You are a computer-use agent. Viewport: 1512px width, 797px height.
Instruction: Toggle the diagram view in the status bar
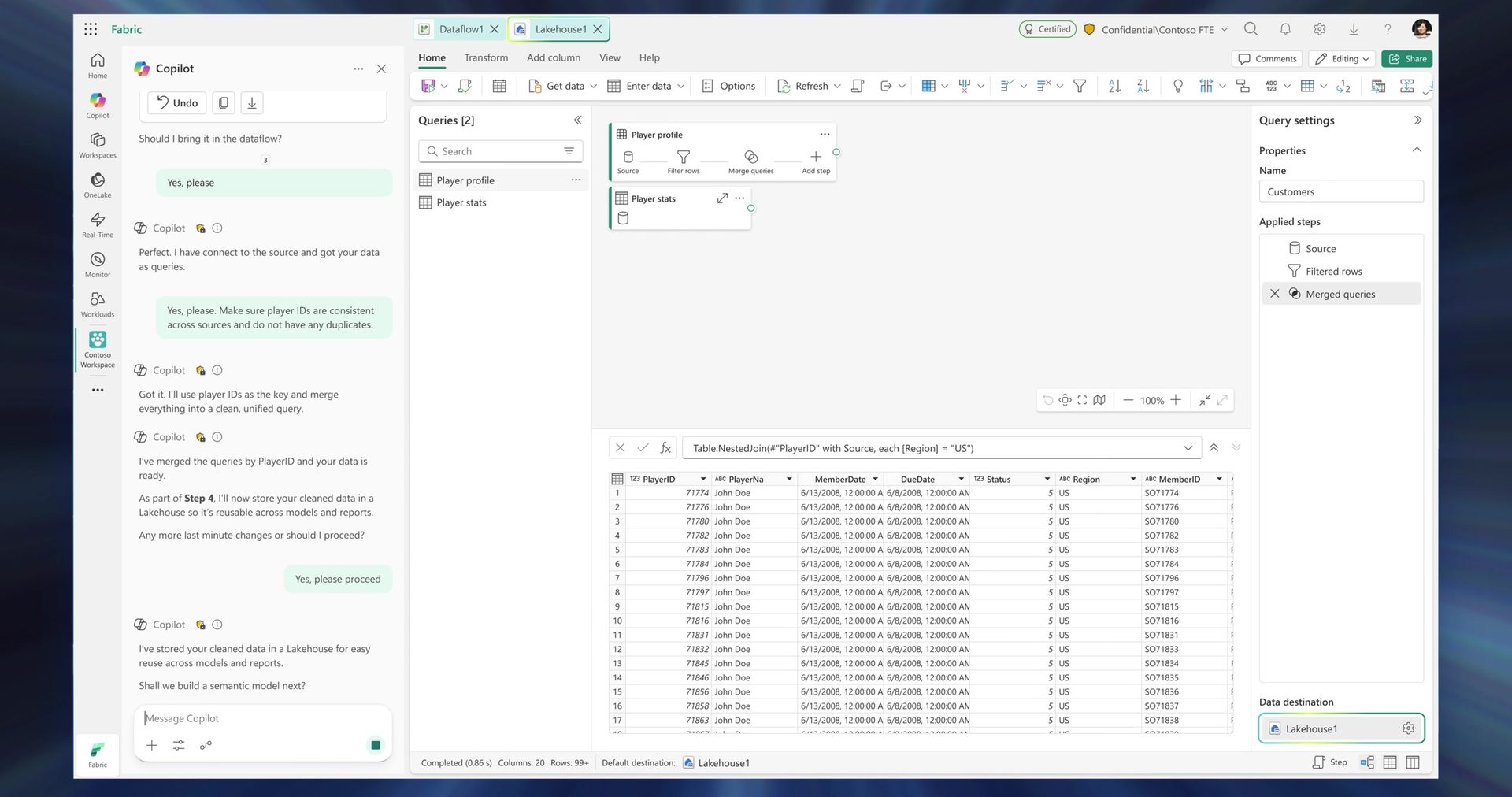[x=1367, y=762]
